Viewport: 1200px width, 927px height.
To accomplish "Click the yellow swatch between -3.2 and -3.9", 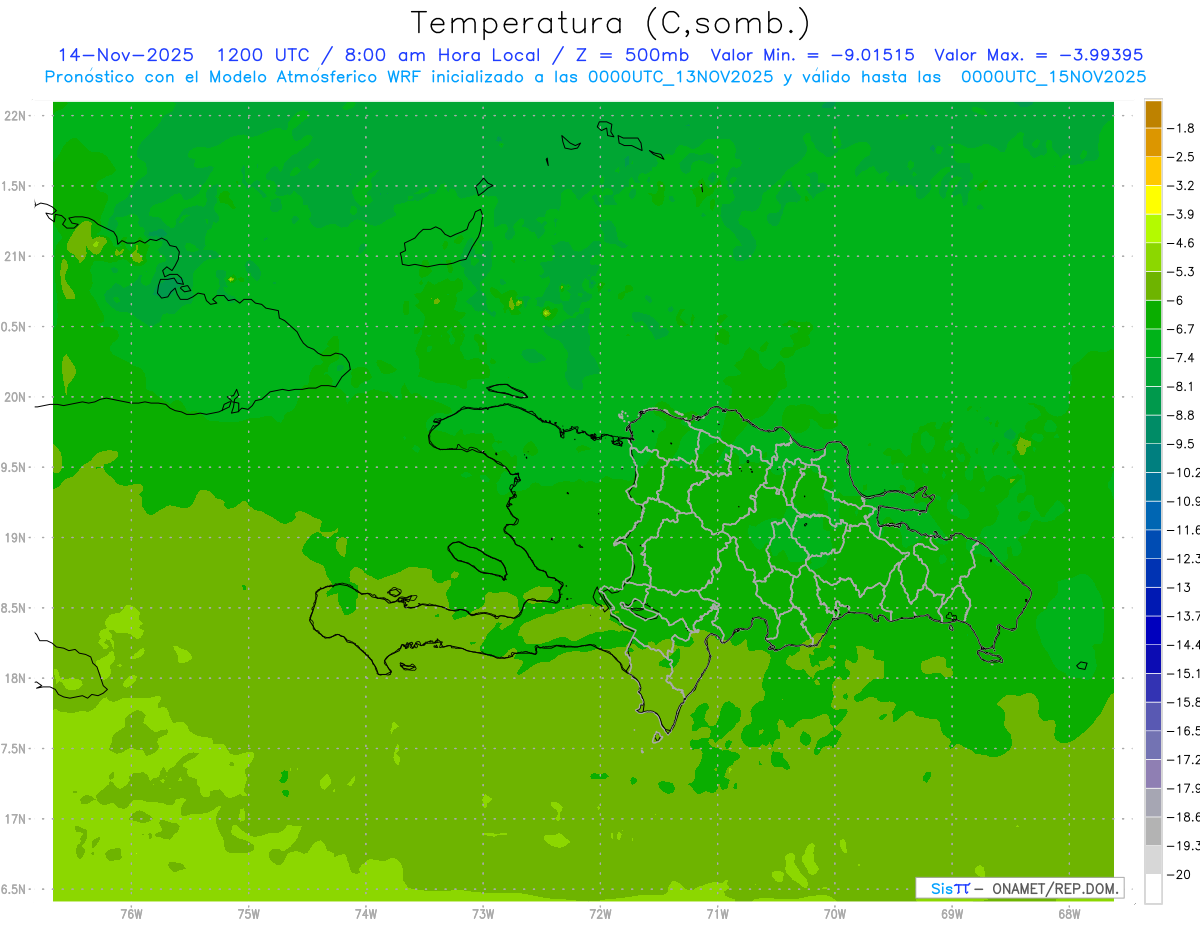I will (1153, 200).
